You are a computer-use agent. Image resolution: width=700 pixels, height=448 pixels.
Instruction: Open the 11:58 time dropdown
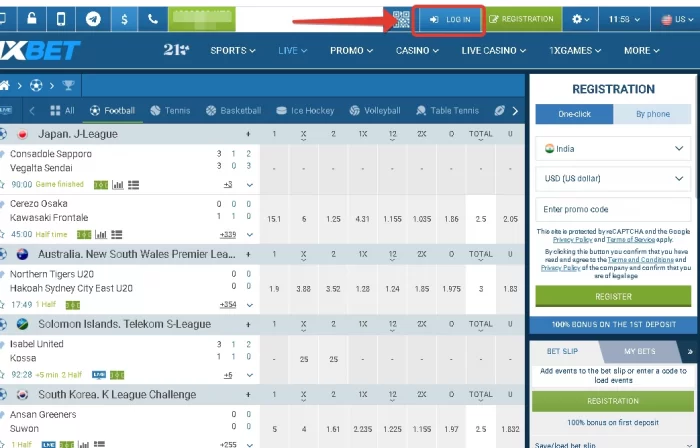[x=624, y=19]
